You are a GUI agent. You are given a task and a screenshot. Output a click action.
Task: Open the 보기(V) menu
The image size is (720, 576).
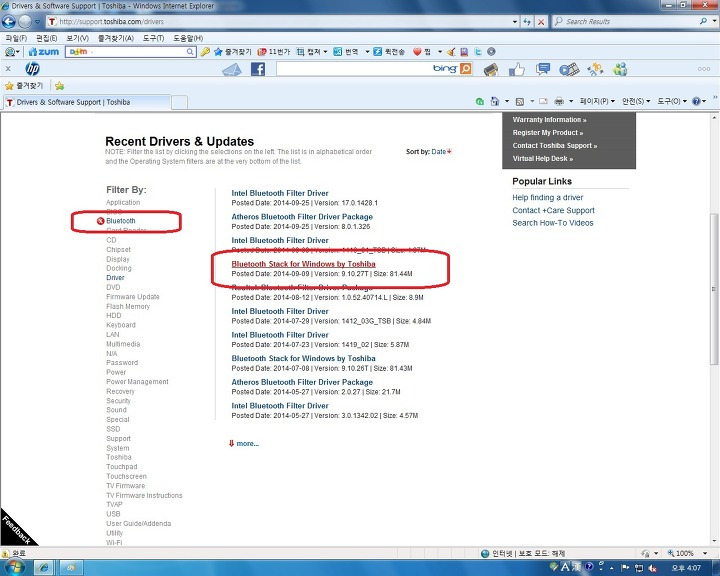[78, 38]
